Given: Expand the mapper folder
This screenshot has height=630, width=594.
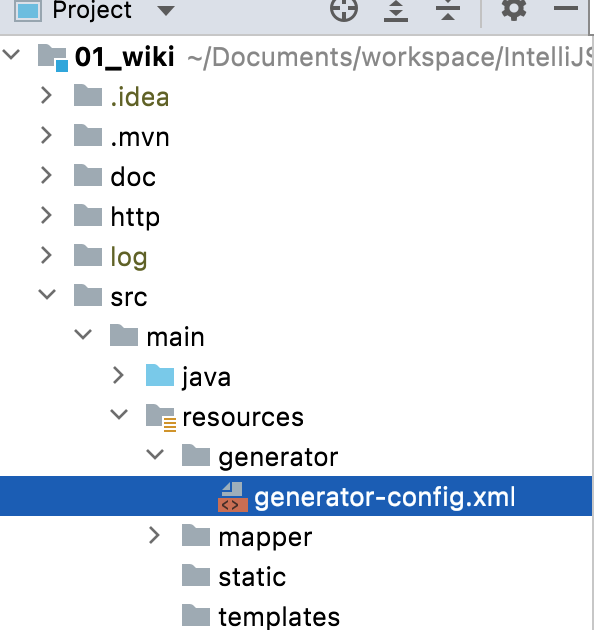Looking at the screenshot, I should pos(154,535).
